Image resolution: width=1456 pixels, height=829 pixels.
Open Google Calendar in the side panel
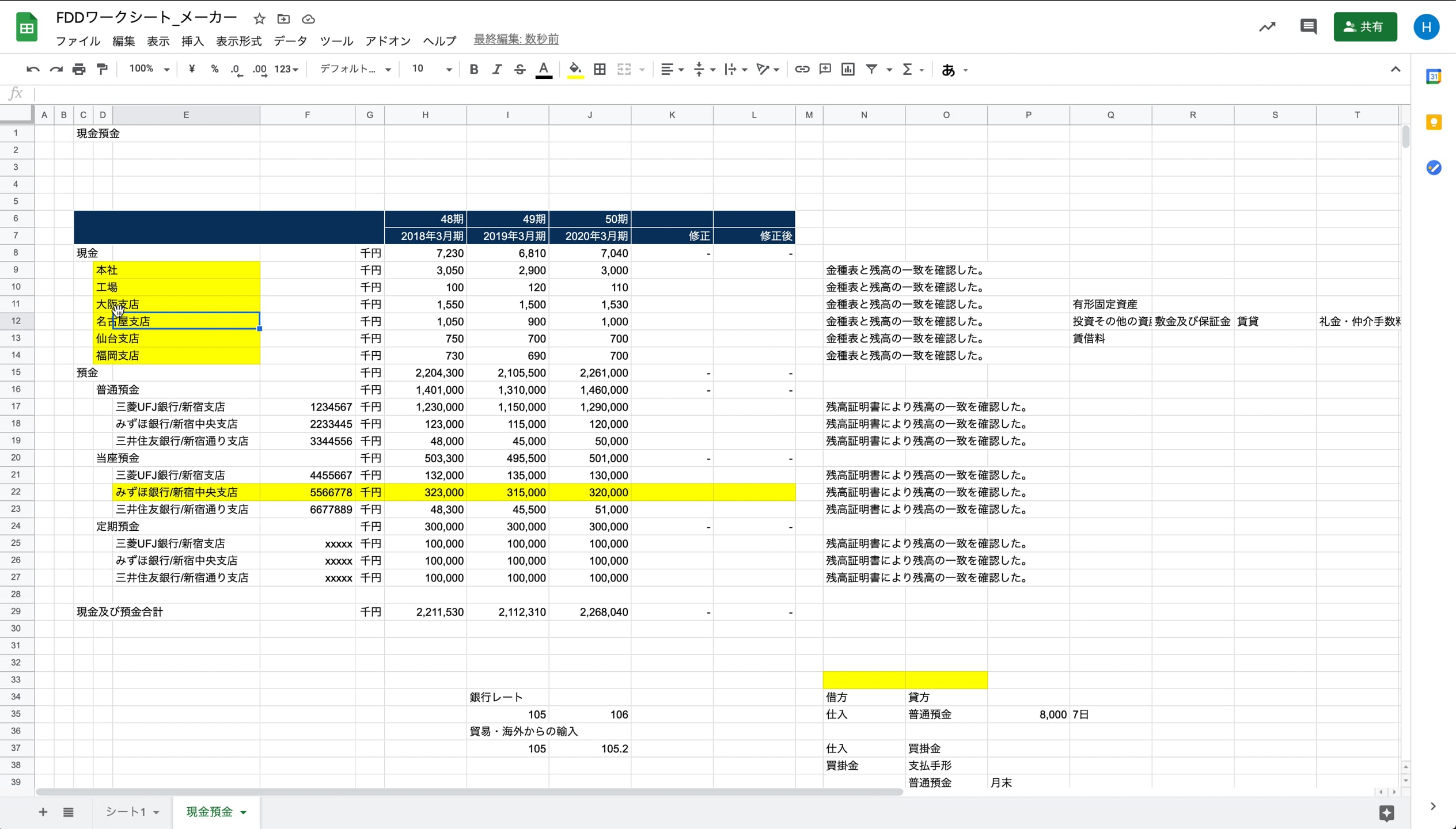click(x=1434, y=75)
